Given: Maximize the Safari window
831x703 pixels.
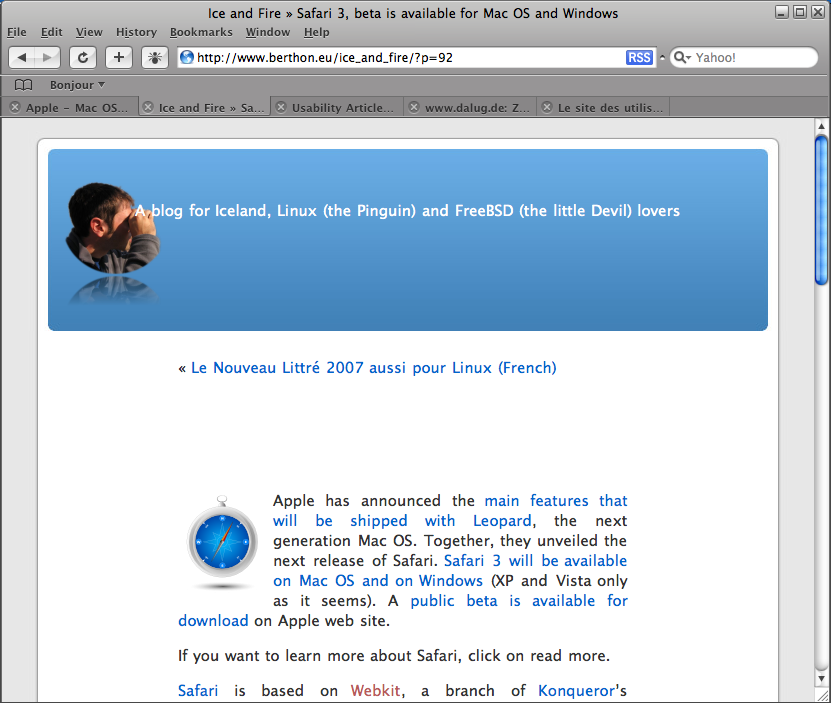Looking at the screenshot, I should click(800, 12).
